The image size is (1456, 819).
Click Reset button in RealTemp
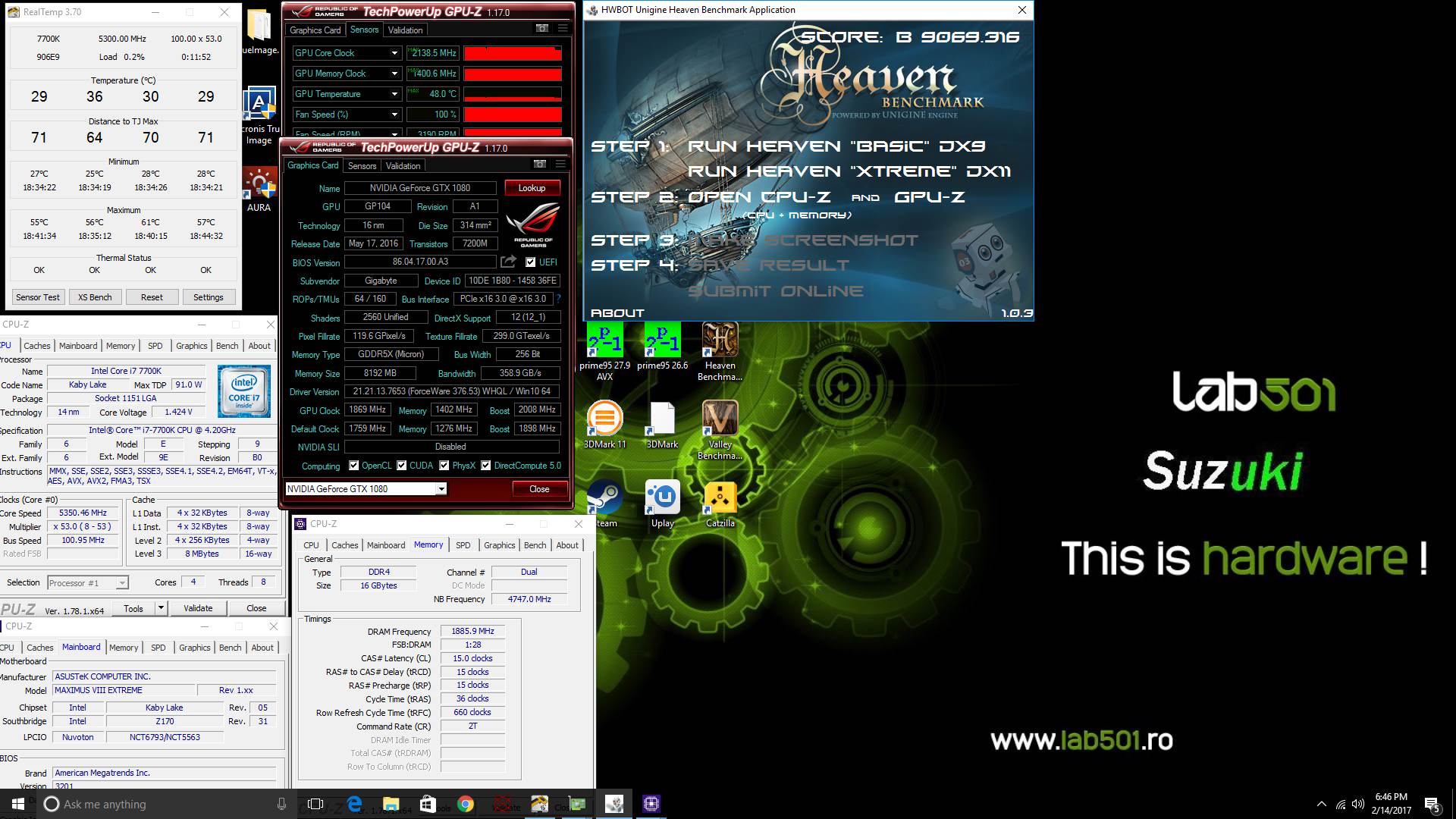[152, 297]
